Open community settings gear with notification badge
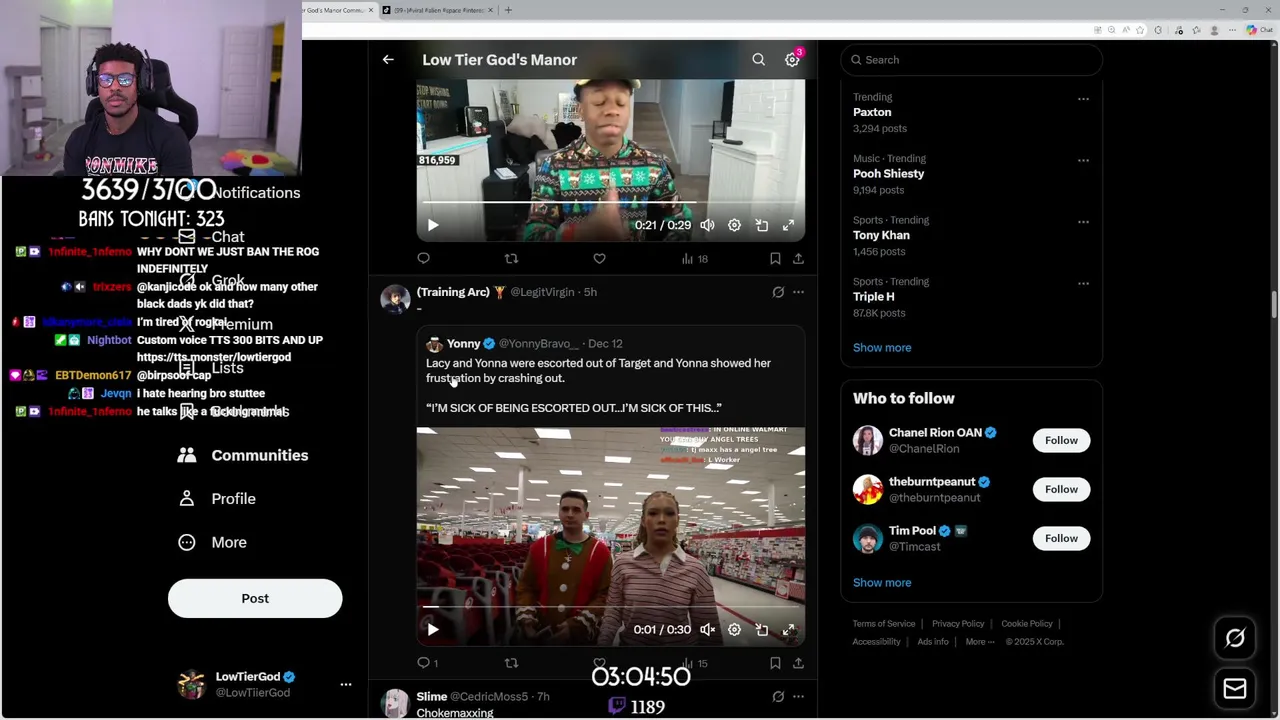The image size is (1280, 720). [x=792, y=60]
